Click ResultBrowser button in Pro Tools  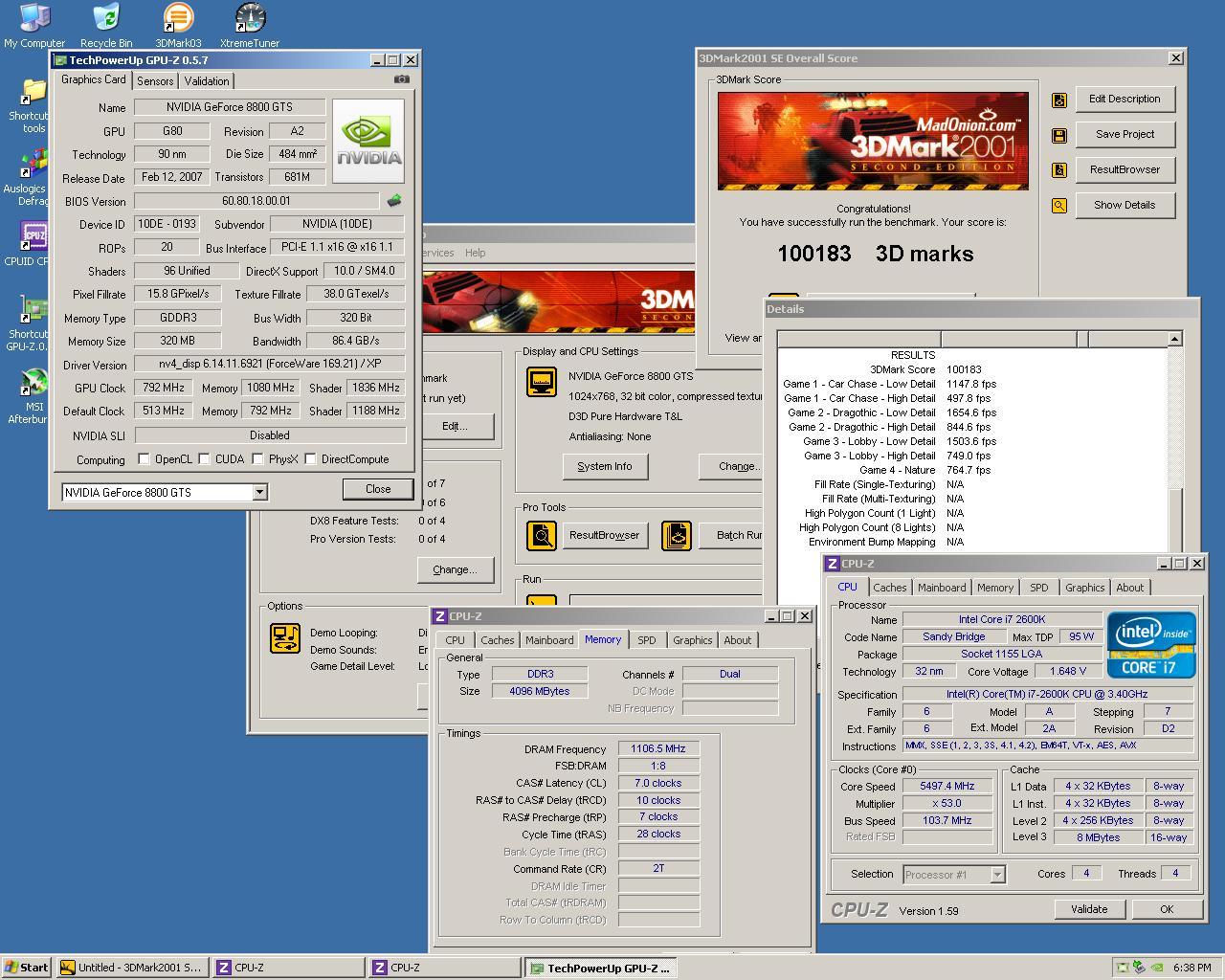click(604, 535)
